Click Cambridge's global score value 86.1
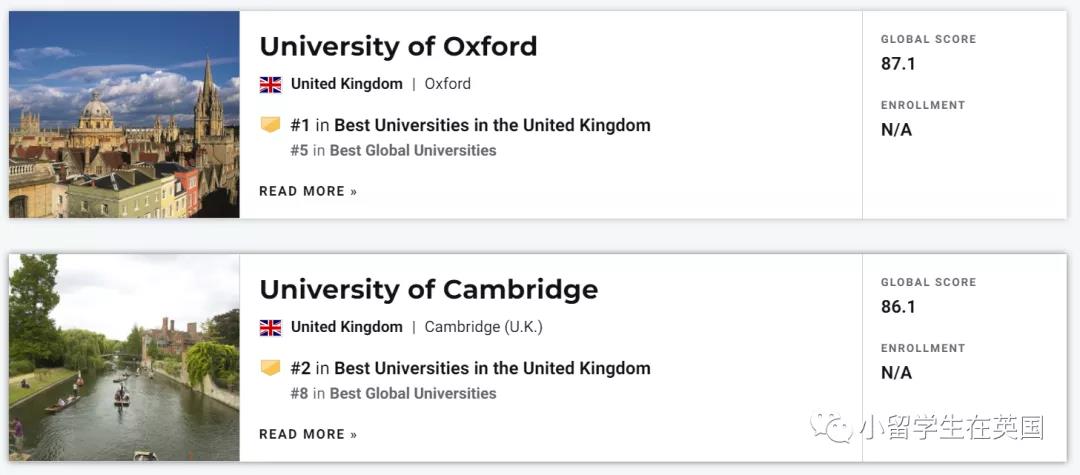This screenshot has width=1080, height=475. click(898, 307)
